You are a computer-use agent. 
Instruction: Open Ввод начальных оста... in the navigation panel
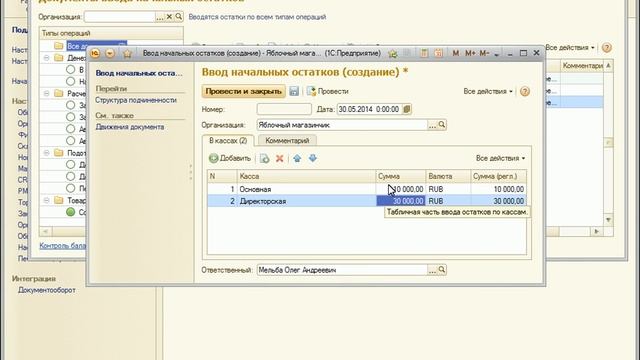pos(139,73)
